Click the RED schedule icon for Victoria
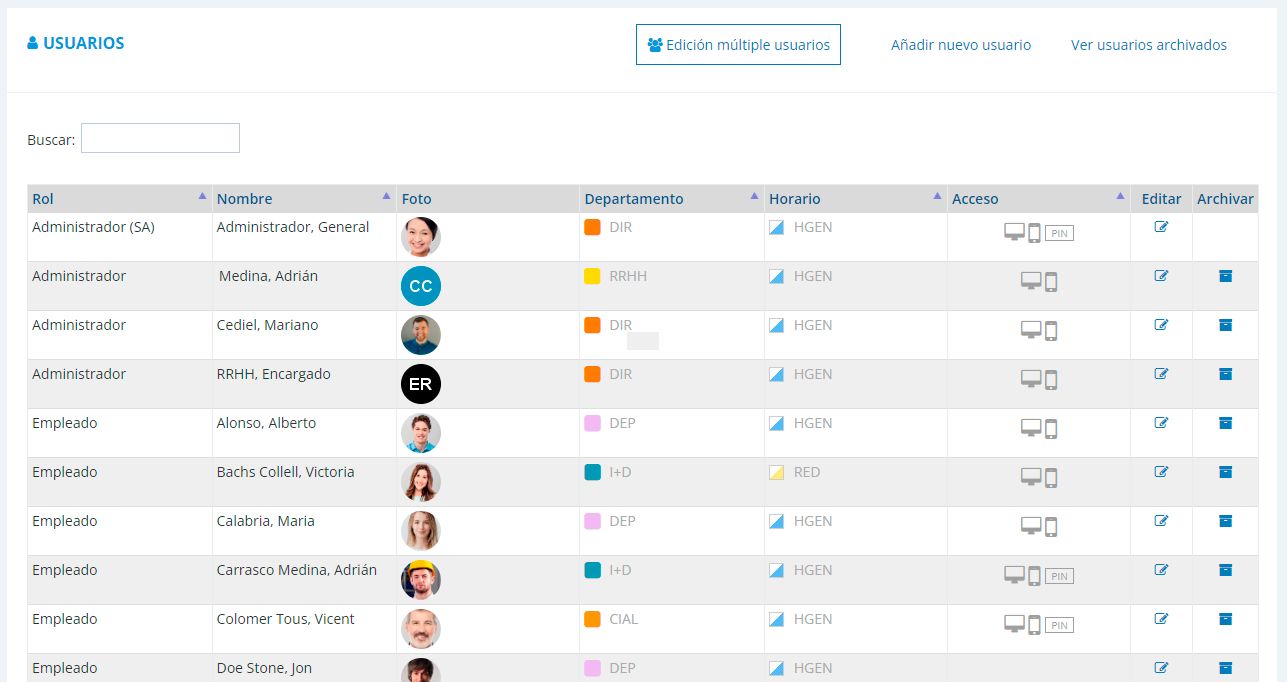Image resolution: width=1287 pixels, height=682 pixels. 776,472
